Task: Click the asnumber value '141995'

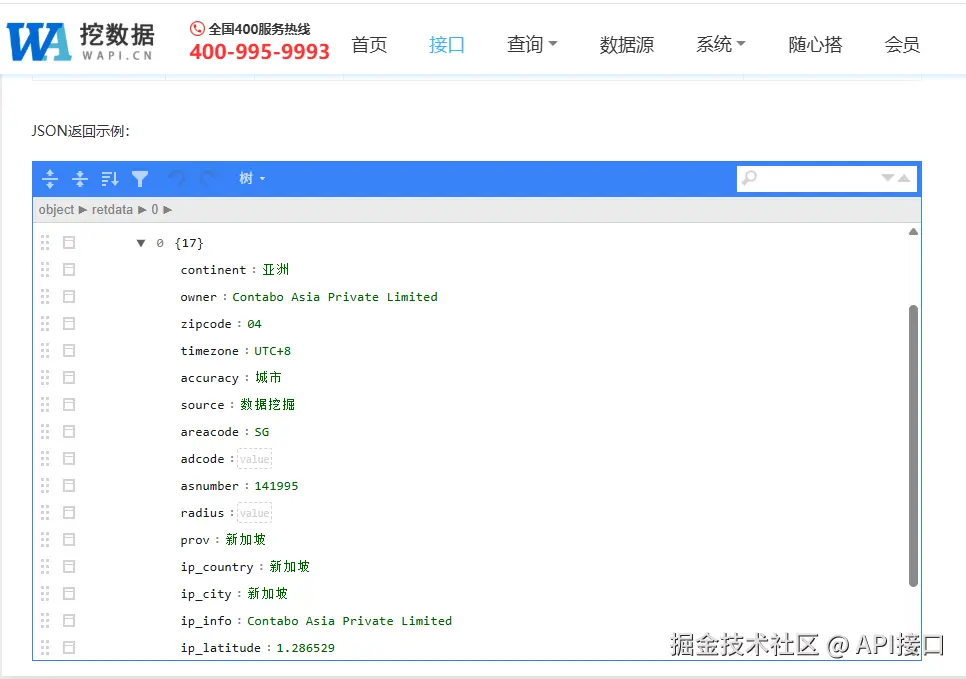Action: point(276,486)
